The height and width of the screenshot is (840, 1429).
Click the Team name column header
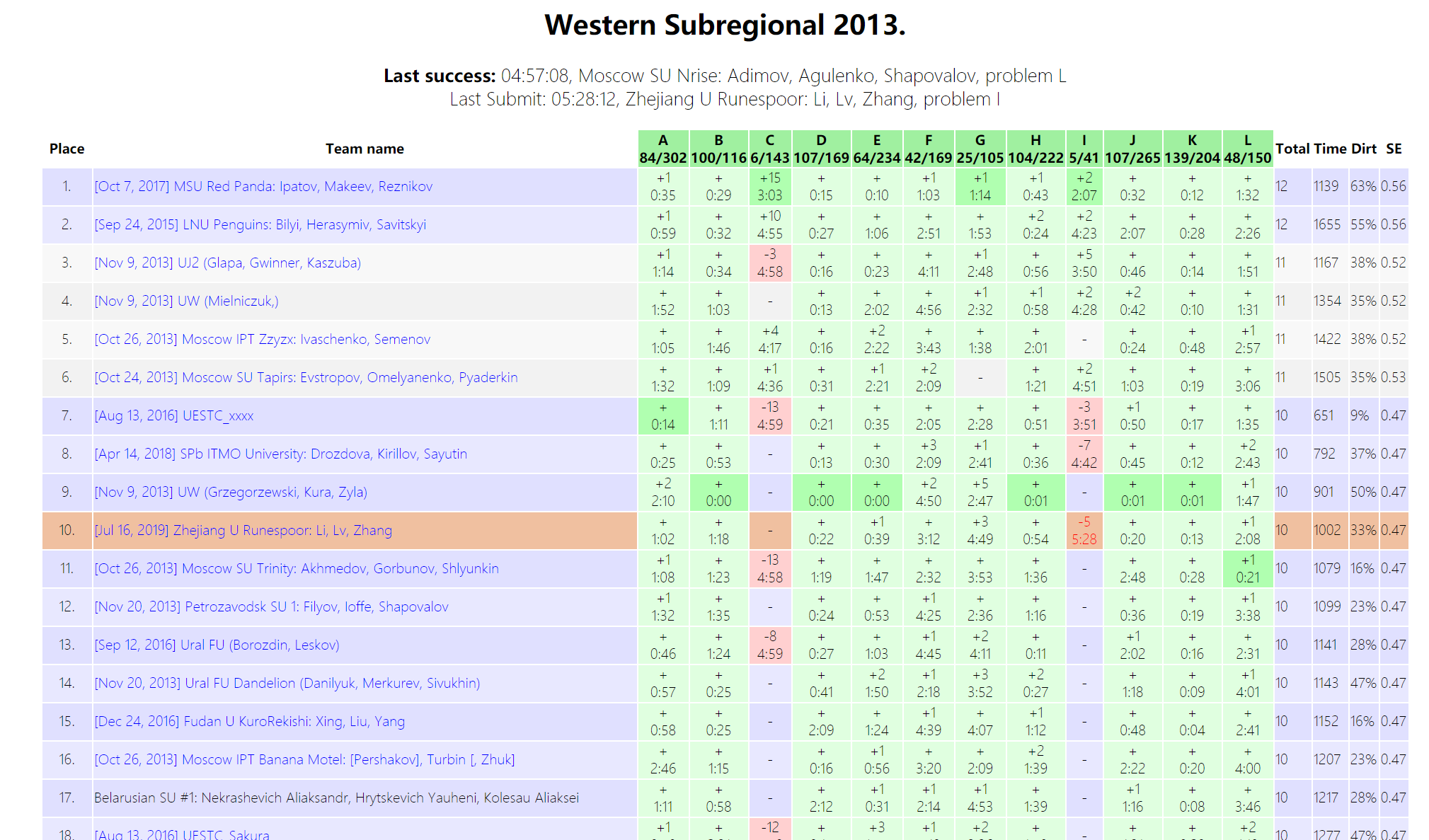click(365, 149)
